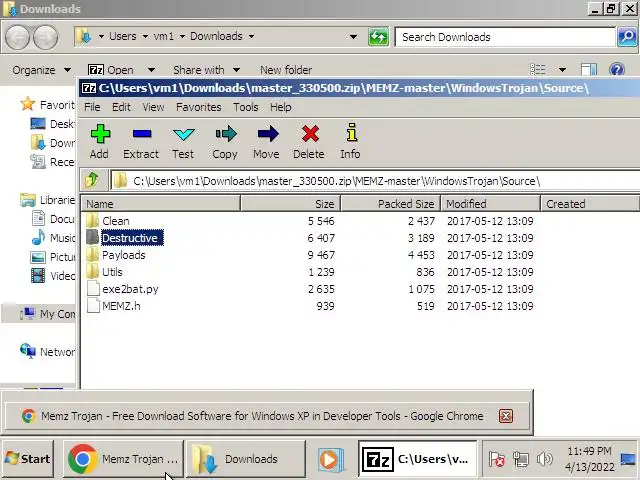
Task: Switch to Downloads taskbar button
Action: [246, 459]
